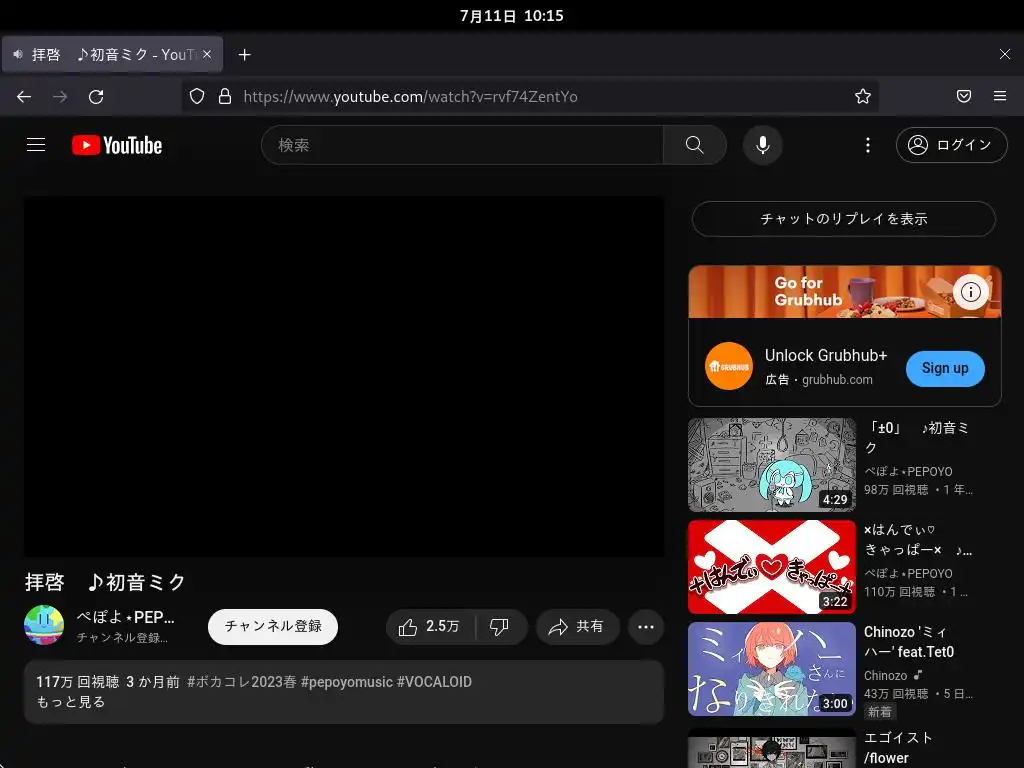Open 「±0」 ♪初音ミク video title
Viewport: 1024px width, 768px height.
click(917, 438)
